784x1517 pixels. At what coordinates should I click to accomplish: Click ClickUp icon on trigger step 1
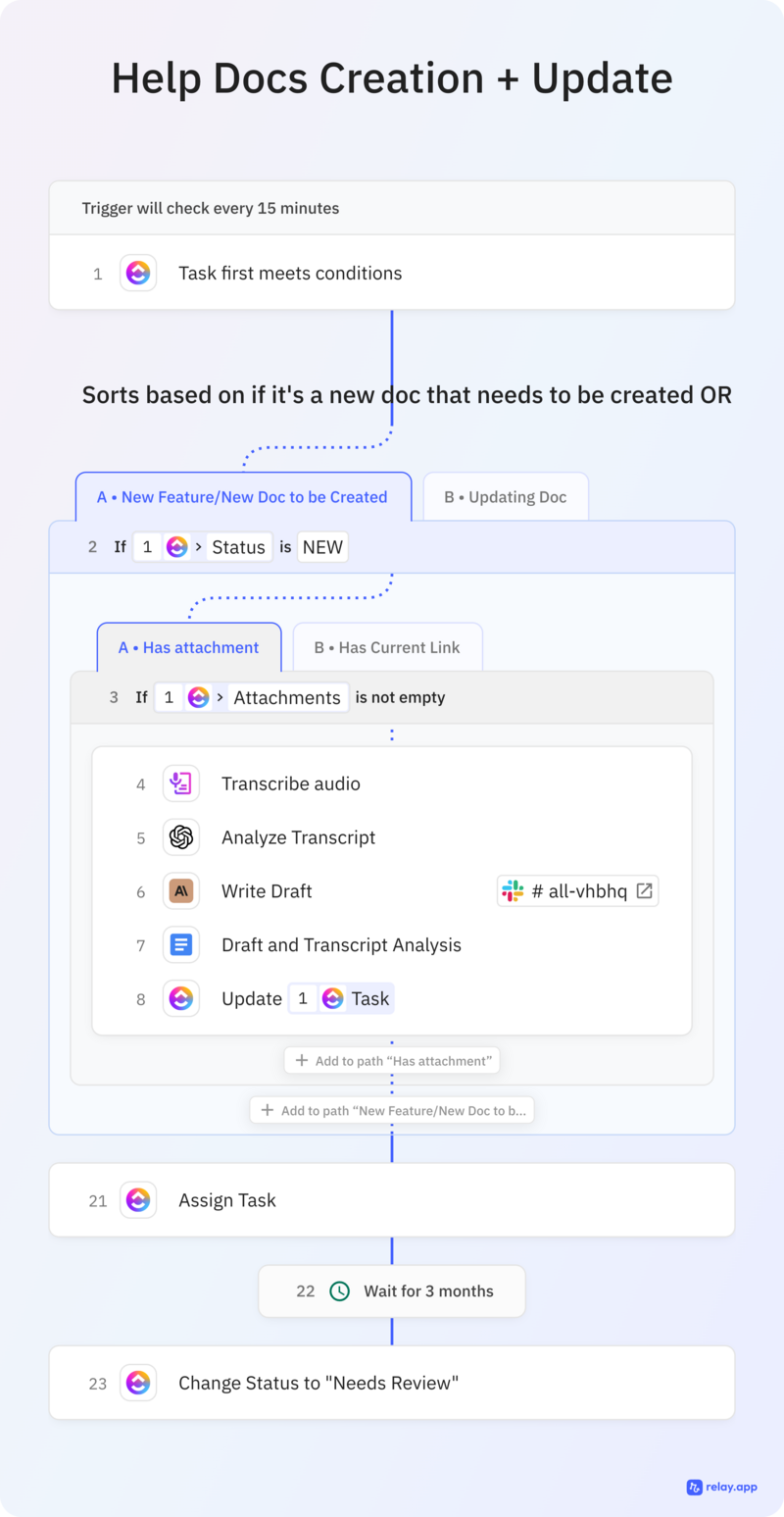138,274
